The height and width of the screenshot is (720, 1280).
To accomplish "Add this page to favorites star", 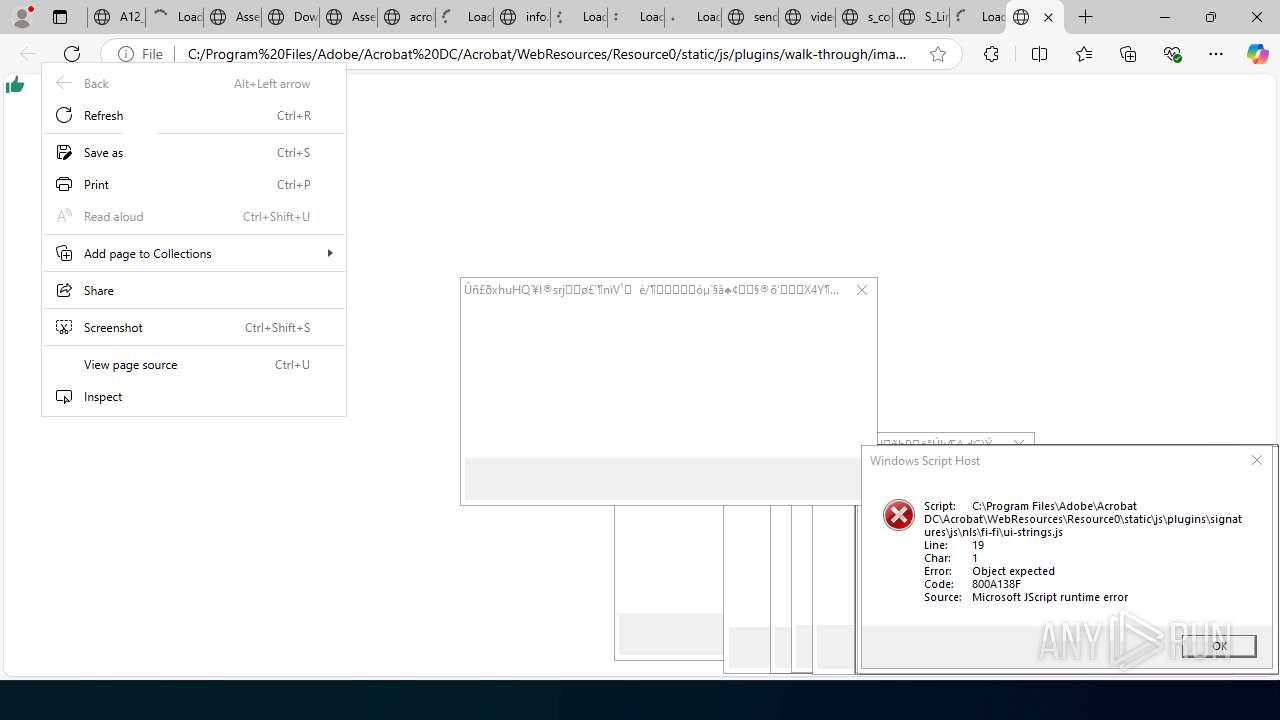I will tap(938, 54).
